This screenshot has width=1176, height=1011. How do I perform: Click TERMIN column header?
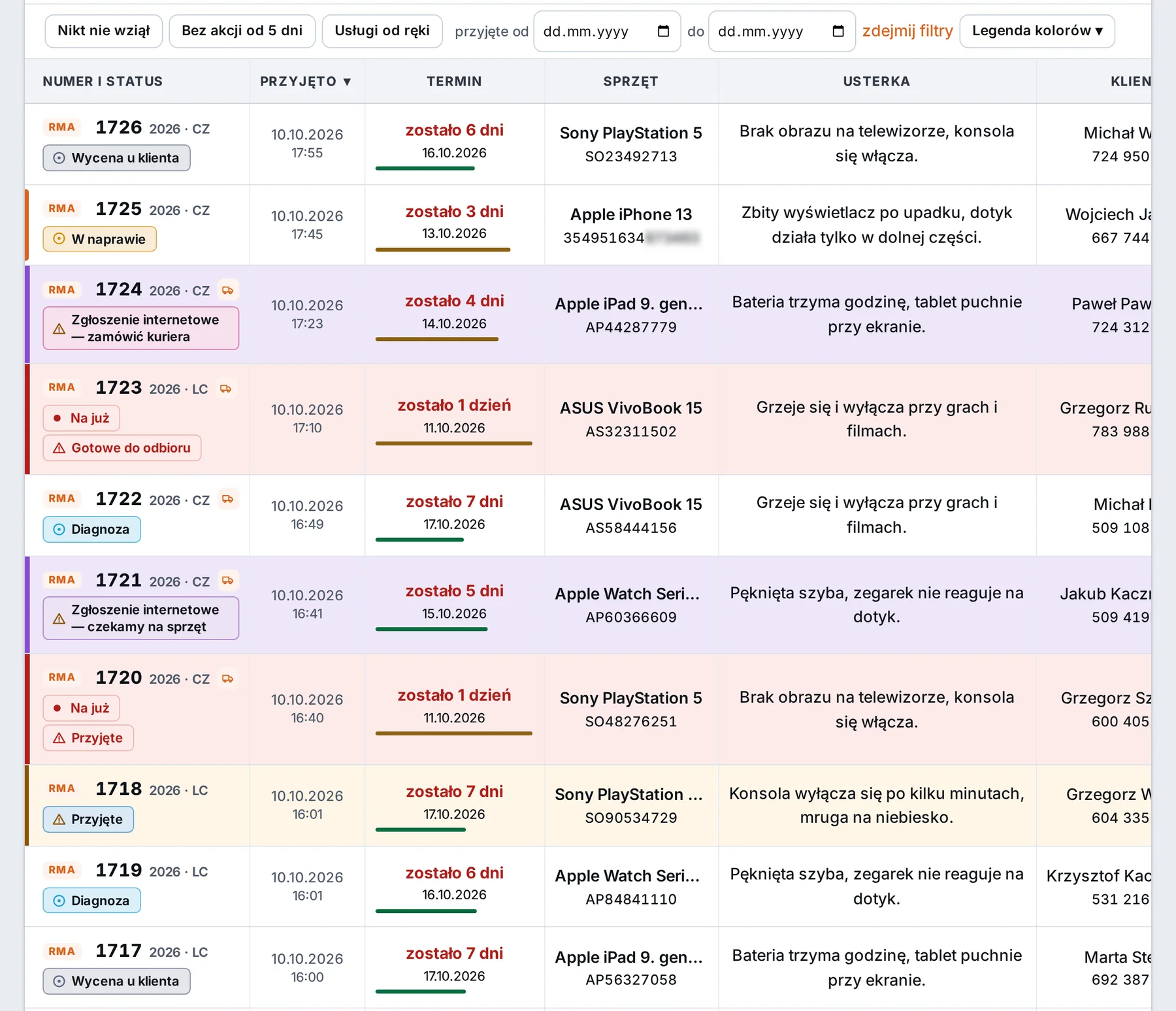454,82
